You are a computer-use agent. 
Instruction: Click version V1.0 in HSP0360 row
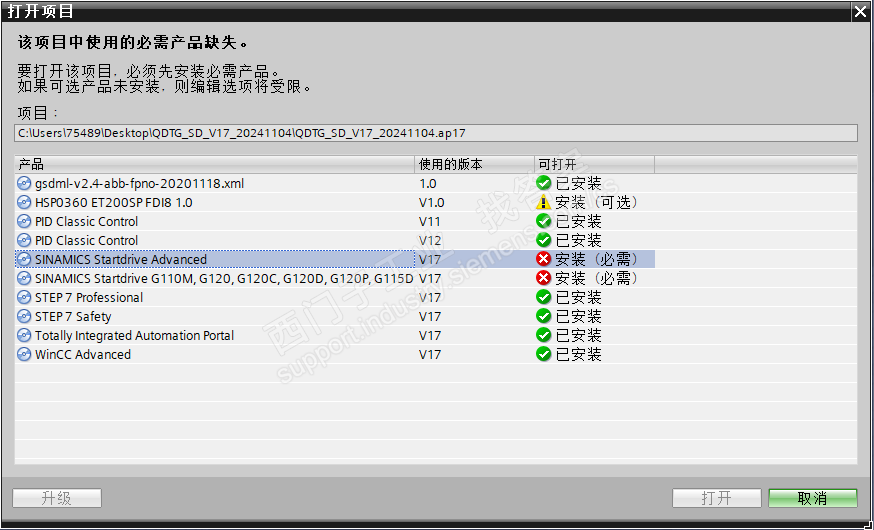pyautogui.click(x=431, y=202)
